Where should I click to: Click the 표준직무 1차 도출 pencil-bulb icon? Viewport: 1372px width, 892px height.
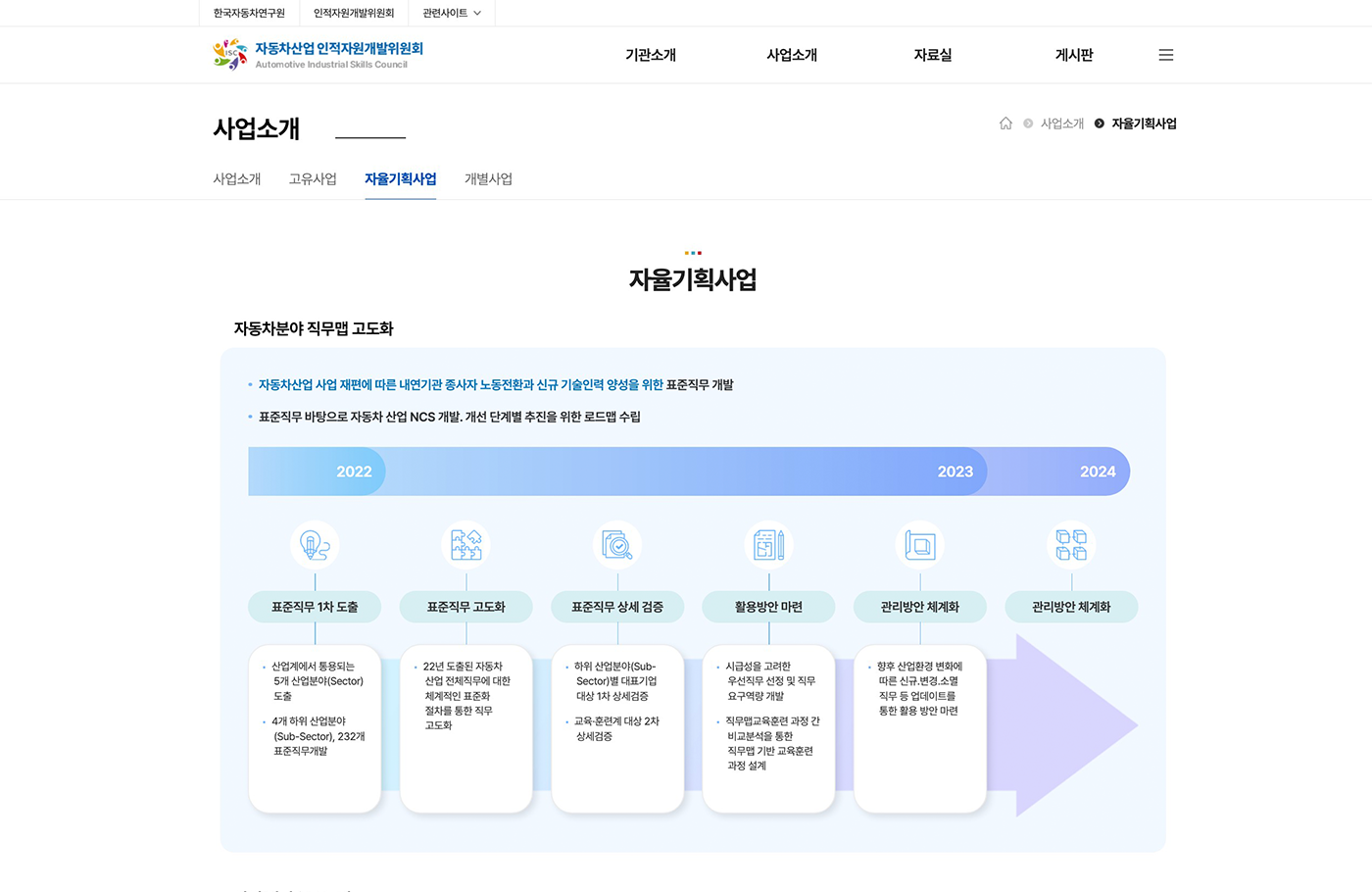pos(314,545)
